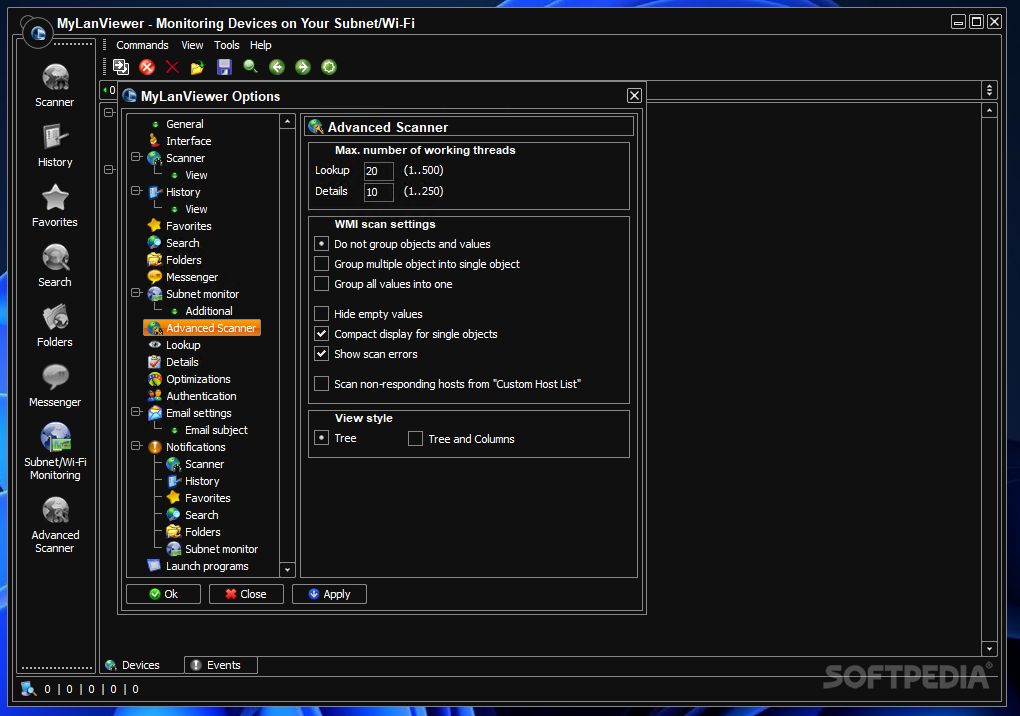The image size is (1020, 716).
Task: Click the green back arrow toolbar icon
Action: 277,67
